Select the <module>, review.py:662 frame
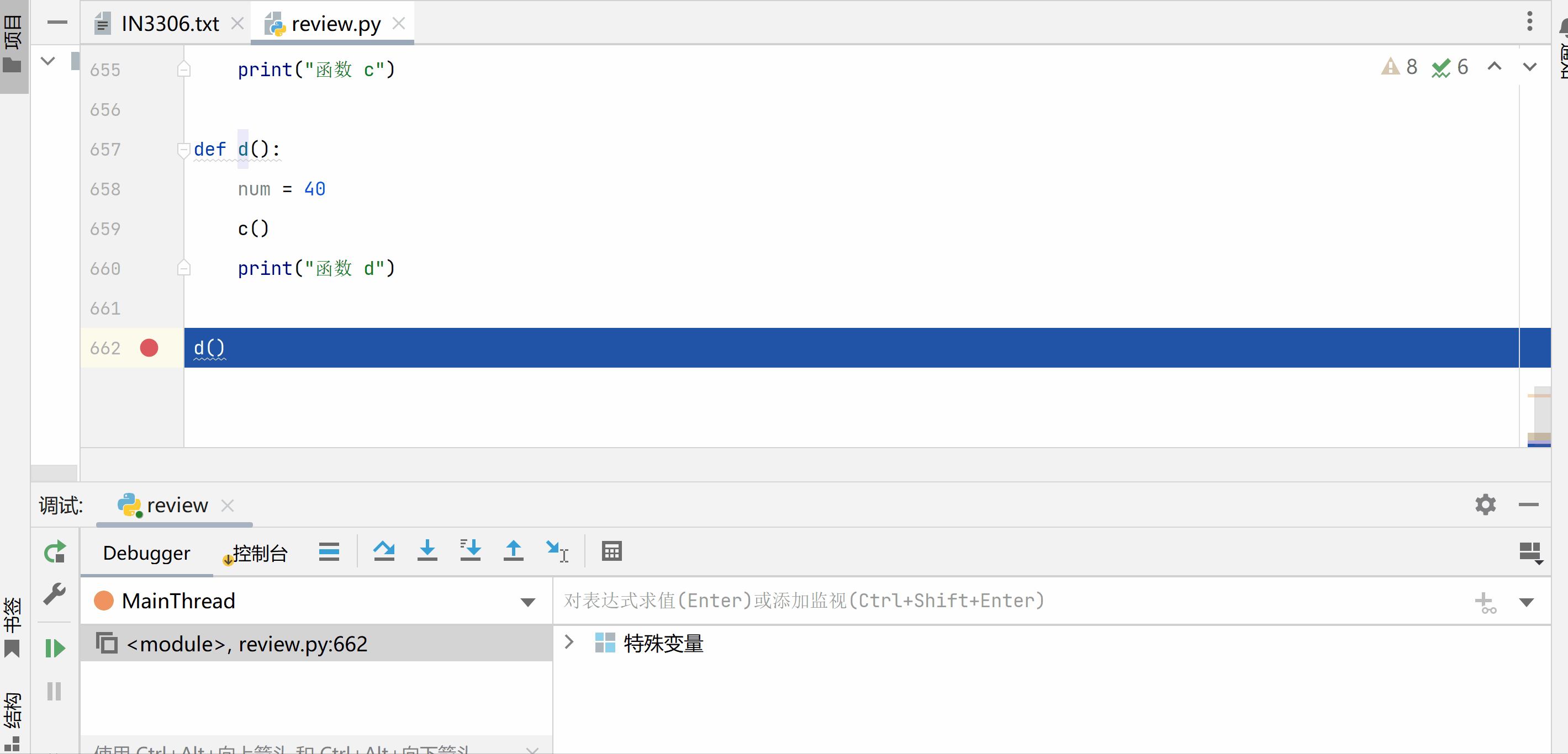 coord(246,644)
